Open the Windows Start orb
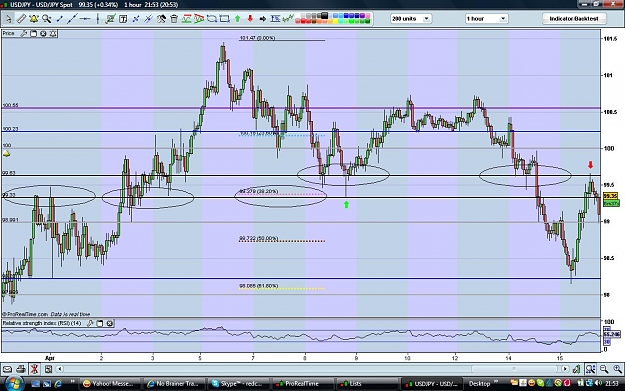The image size is (625, 391). tap(14, 384)
